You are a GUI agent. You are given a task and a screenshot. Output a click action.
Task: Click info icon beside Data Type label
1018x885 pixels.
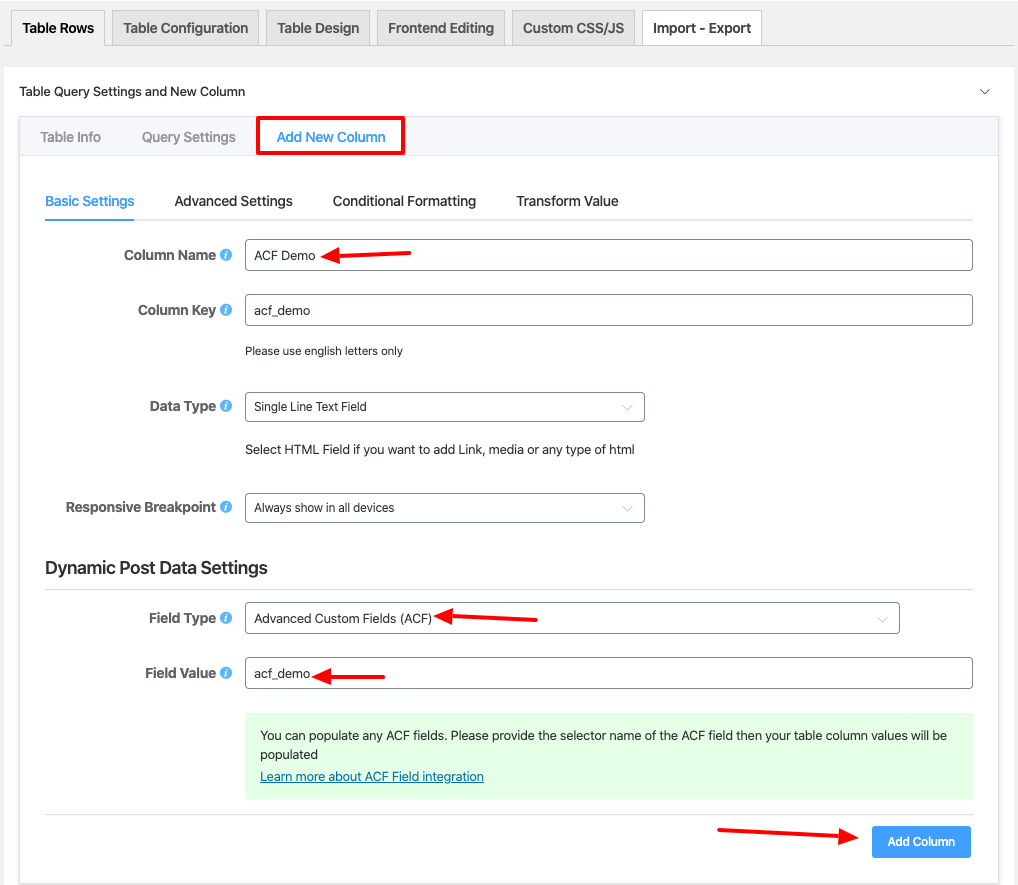[x=226, y=407]
